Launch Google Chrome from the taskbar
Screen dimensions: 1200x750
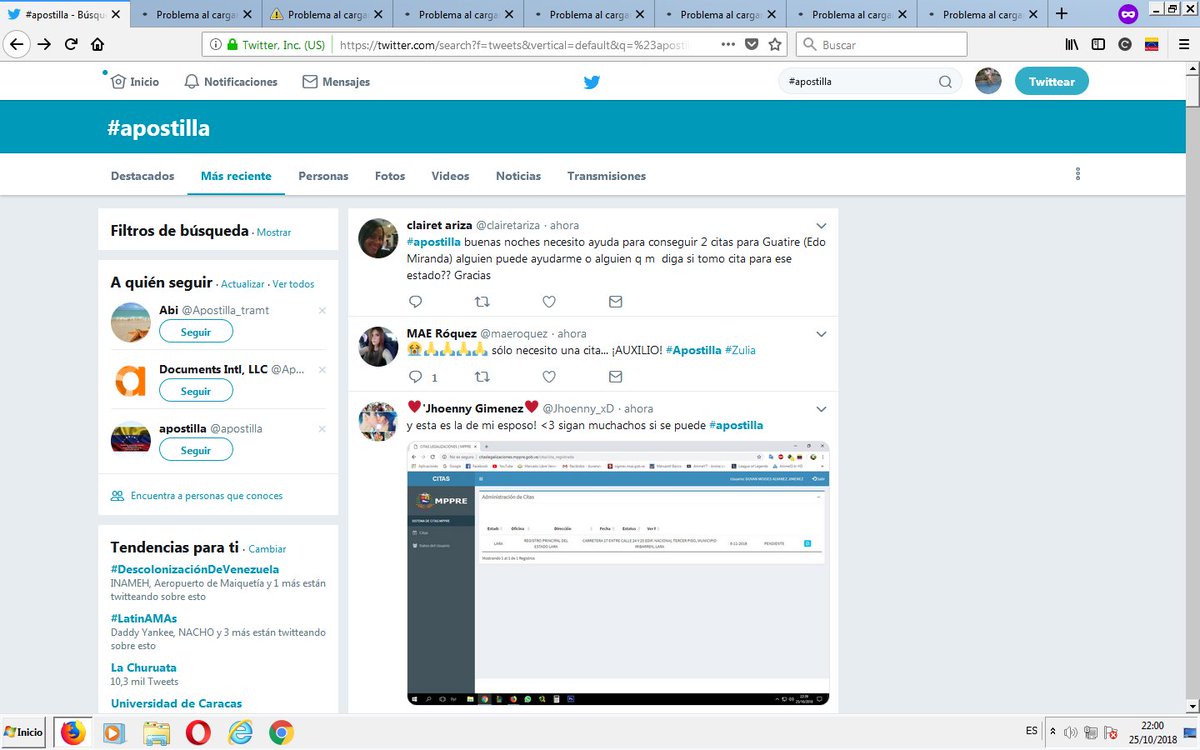281,733
